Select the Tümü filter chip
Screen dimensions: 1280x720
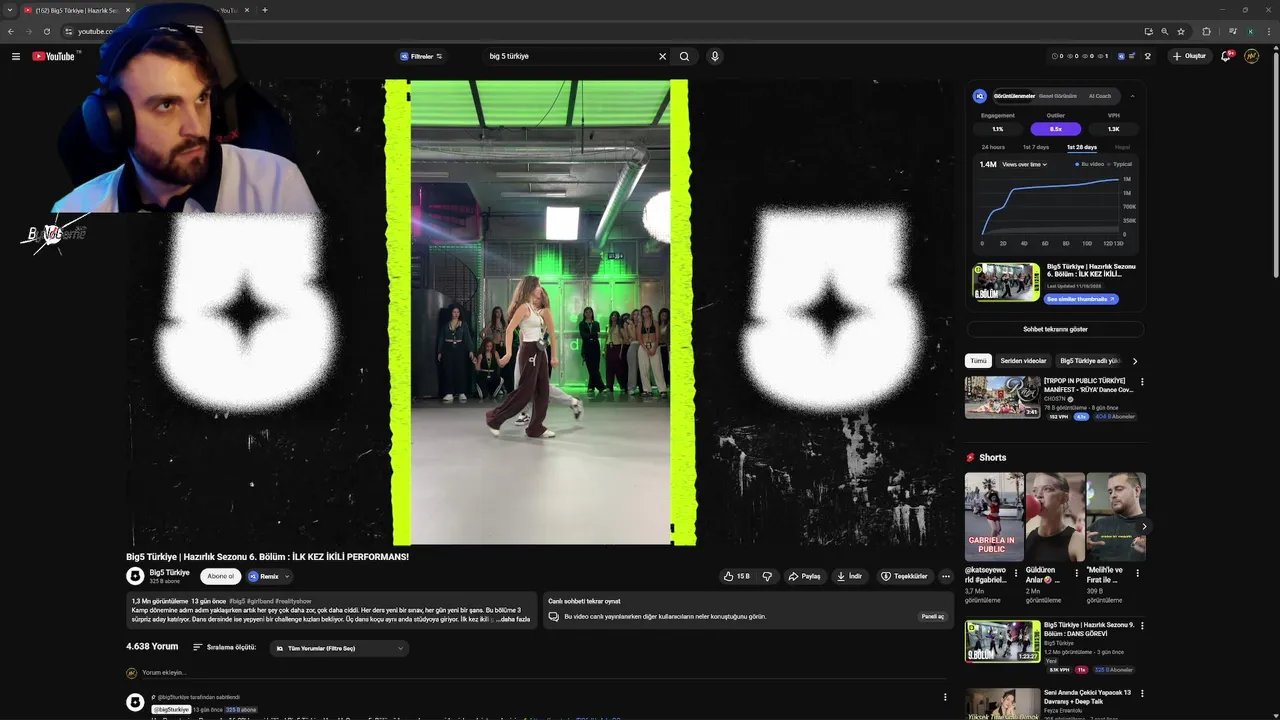[978, 361]
